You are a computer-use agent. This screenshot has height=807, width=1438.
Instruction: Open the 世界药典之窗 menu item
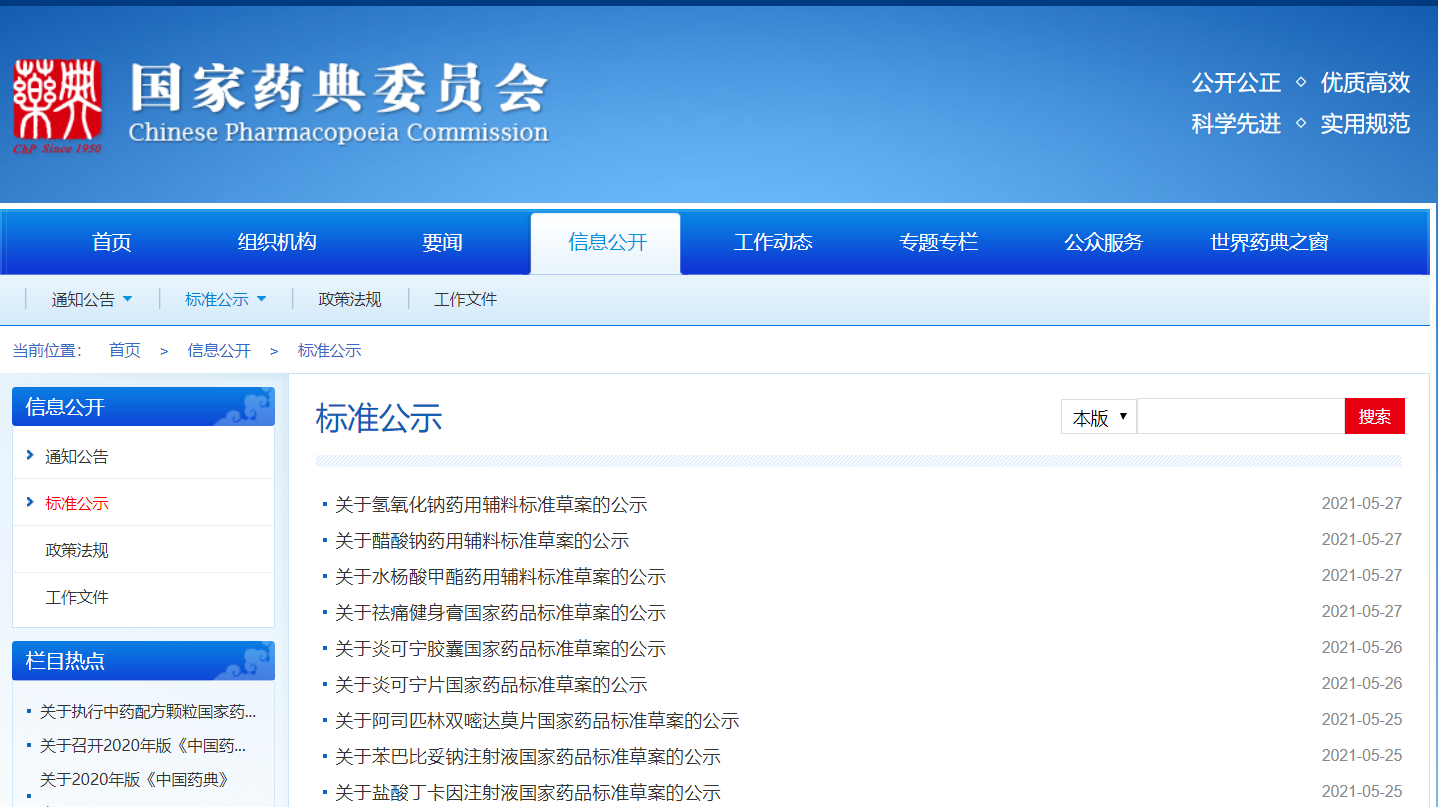point(1269,243)
